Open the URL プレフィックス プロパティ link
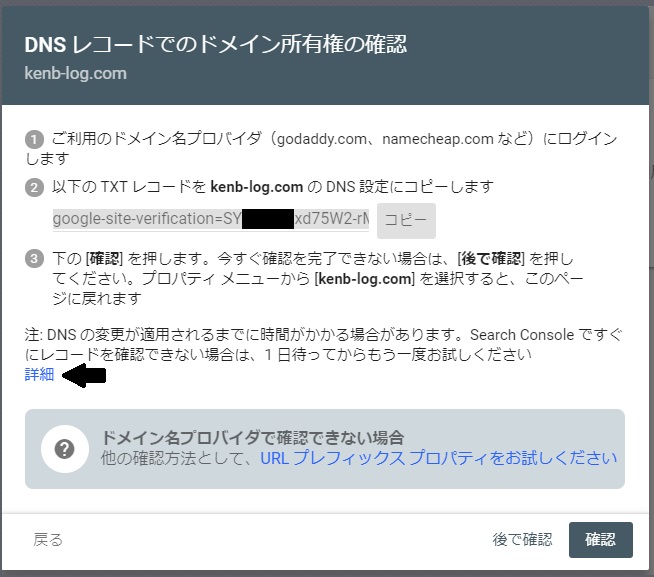 click(438, 458)
